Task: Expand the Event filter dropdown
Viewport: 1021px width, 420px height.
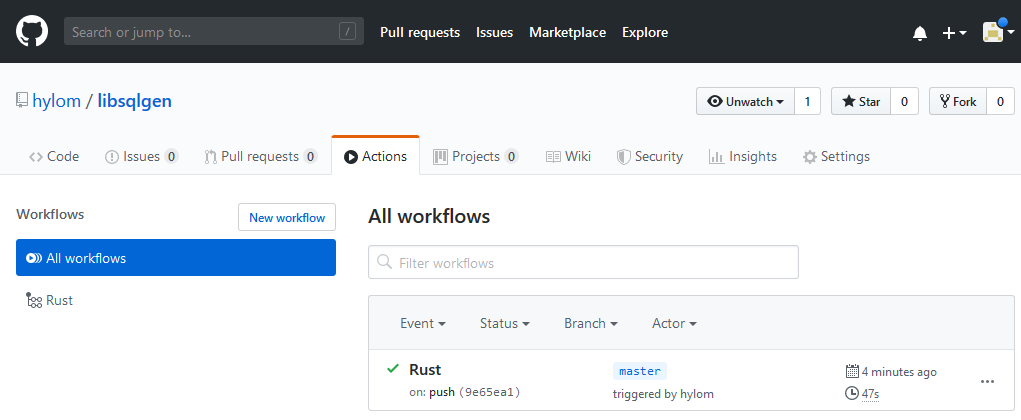Action: click(423, 323)
